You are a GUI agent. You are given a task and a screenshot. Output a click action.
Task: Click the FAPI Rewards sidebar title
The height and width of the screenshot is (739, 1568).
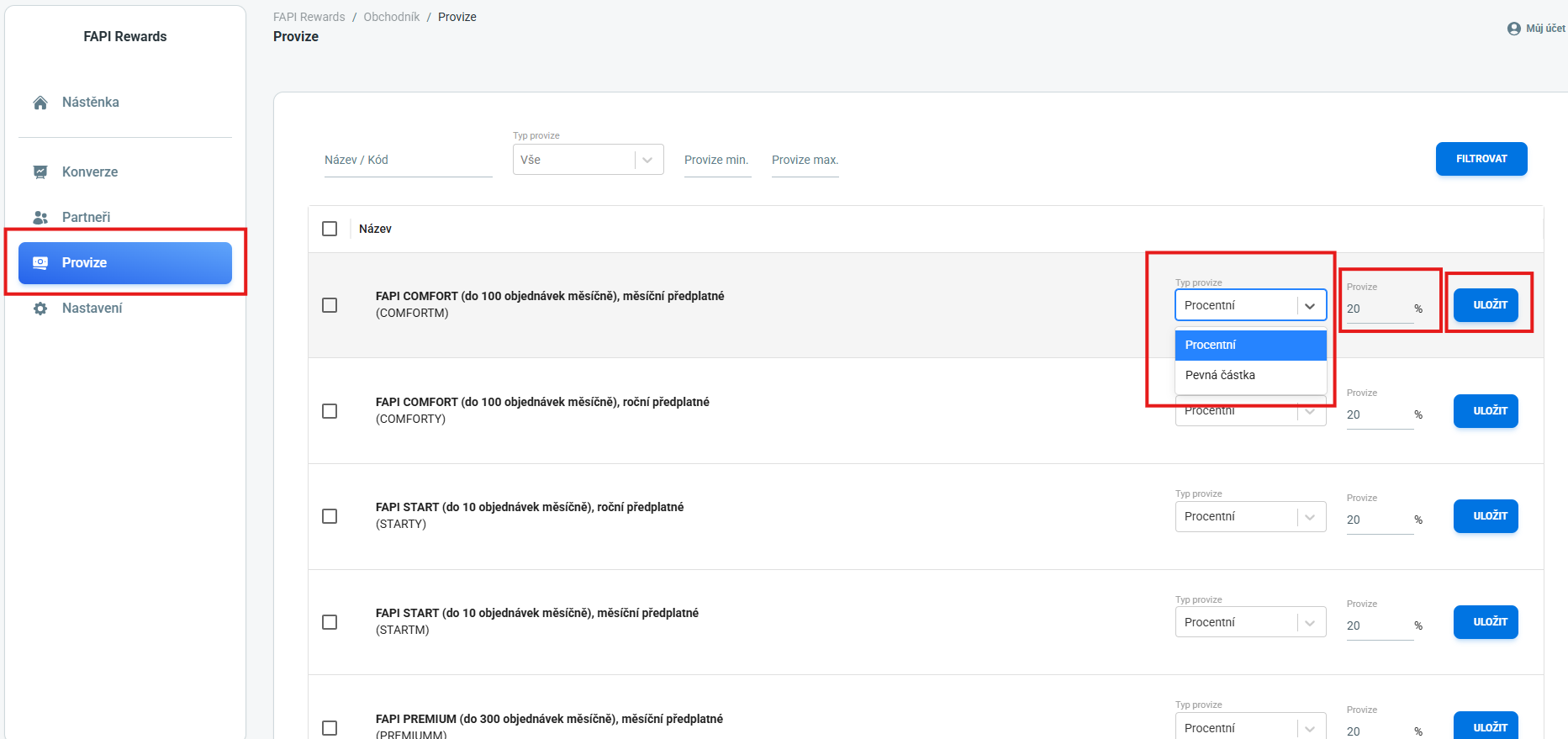pos(125,37)
